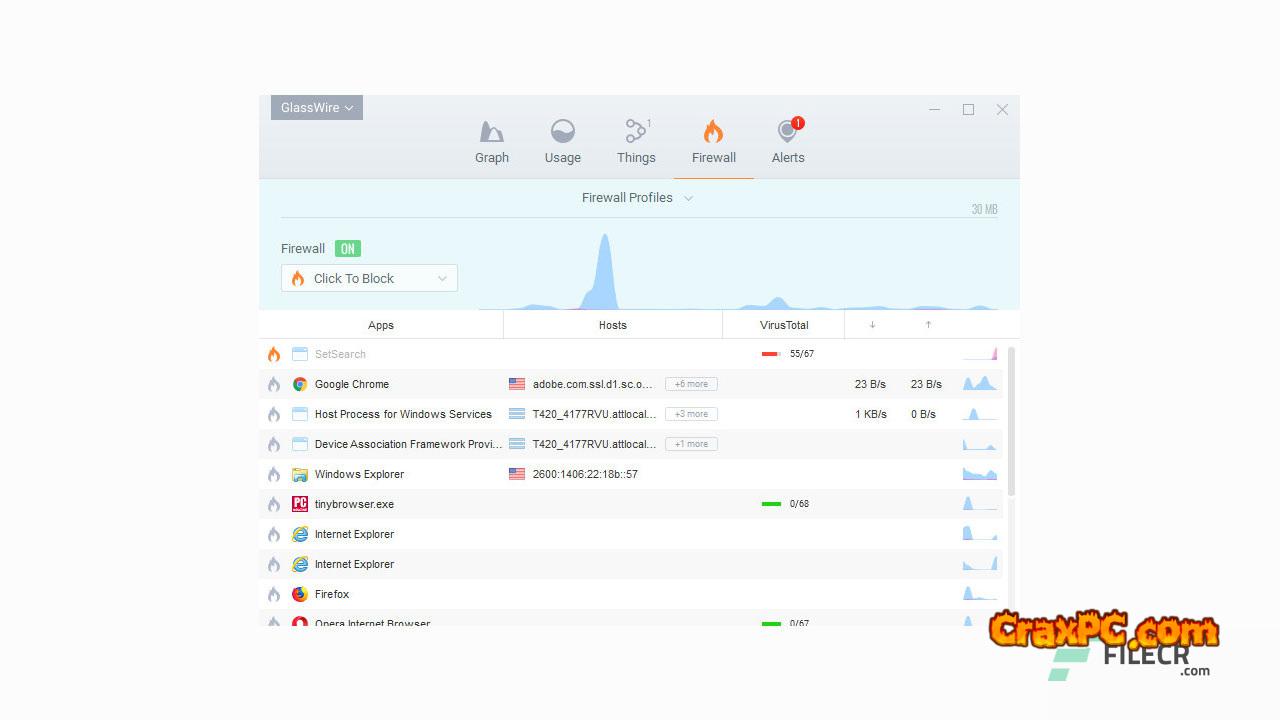Open the Things network devices icon
1280x720 pixels.
click(636, 132)
